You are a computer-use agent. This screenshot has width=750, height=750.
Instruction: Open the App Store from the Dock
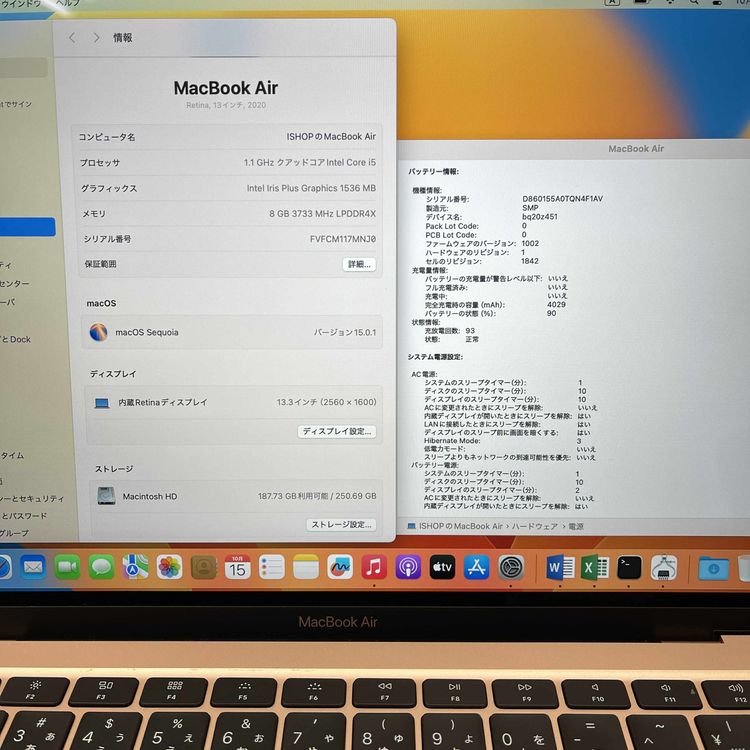point(476,567)
